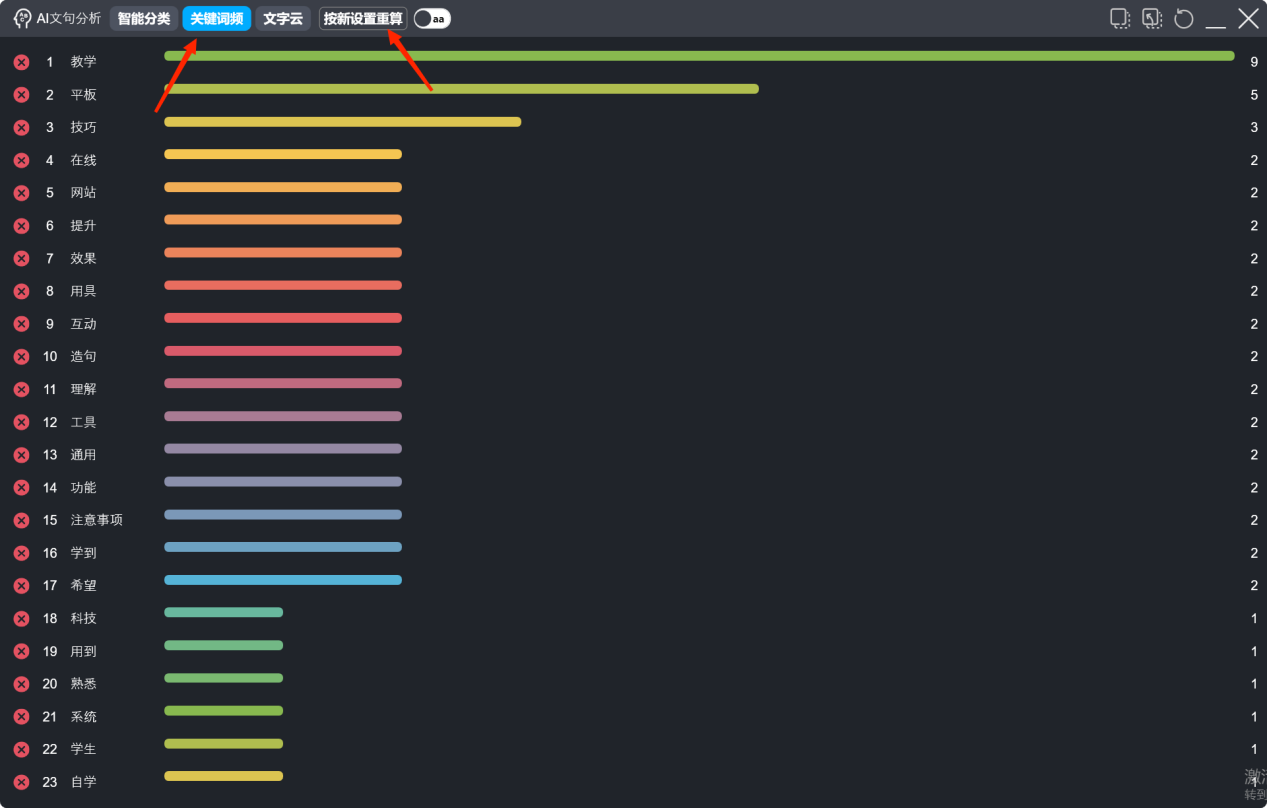This screenshot has width=1267, height=808.
Task: Toggle the aa case switch
Action: point(432,19)
